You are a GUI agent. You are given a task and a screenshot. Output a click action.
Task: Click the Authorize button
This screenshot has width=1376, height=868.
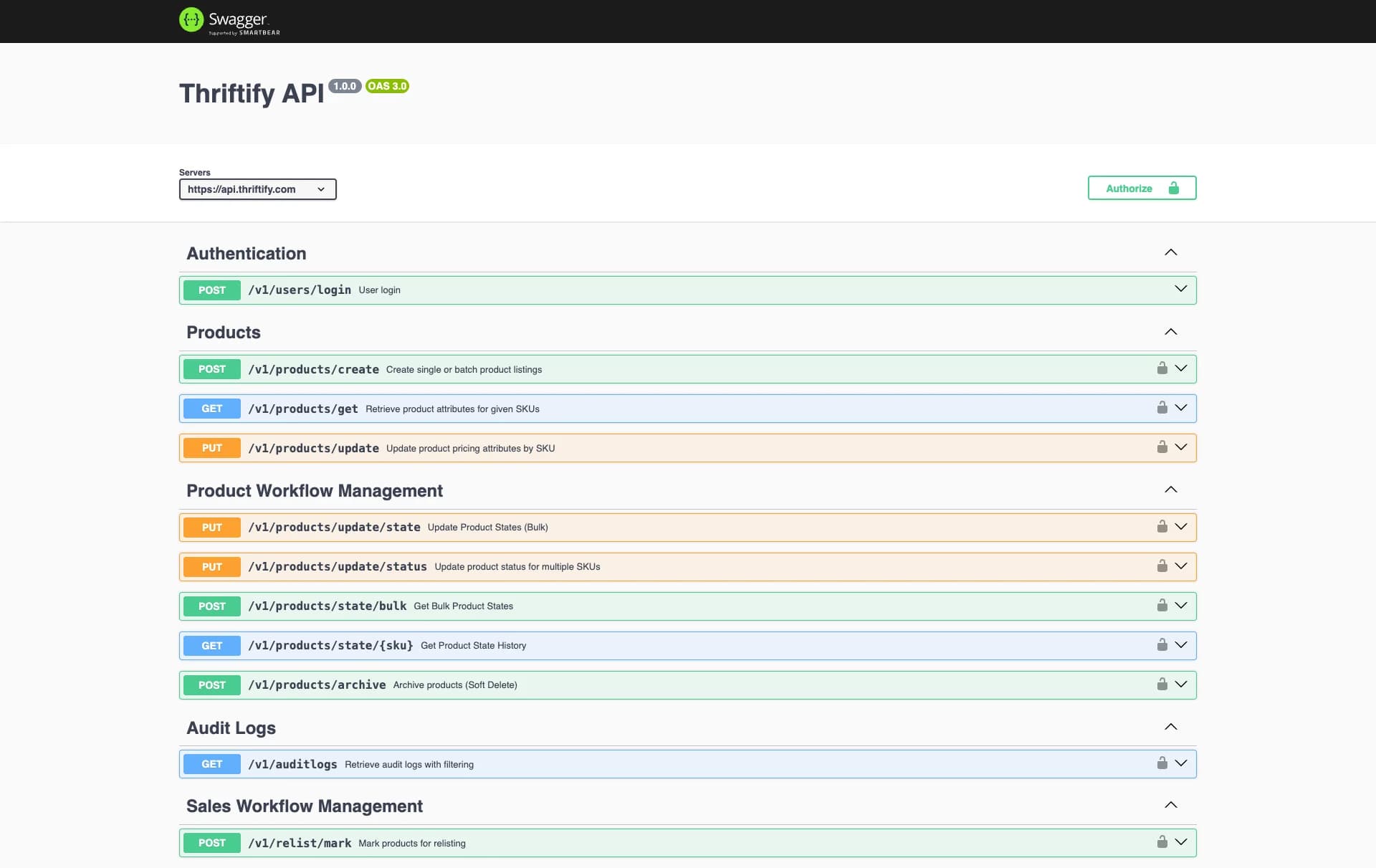pos(1142,188)
